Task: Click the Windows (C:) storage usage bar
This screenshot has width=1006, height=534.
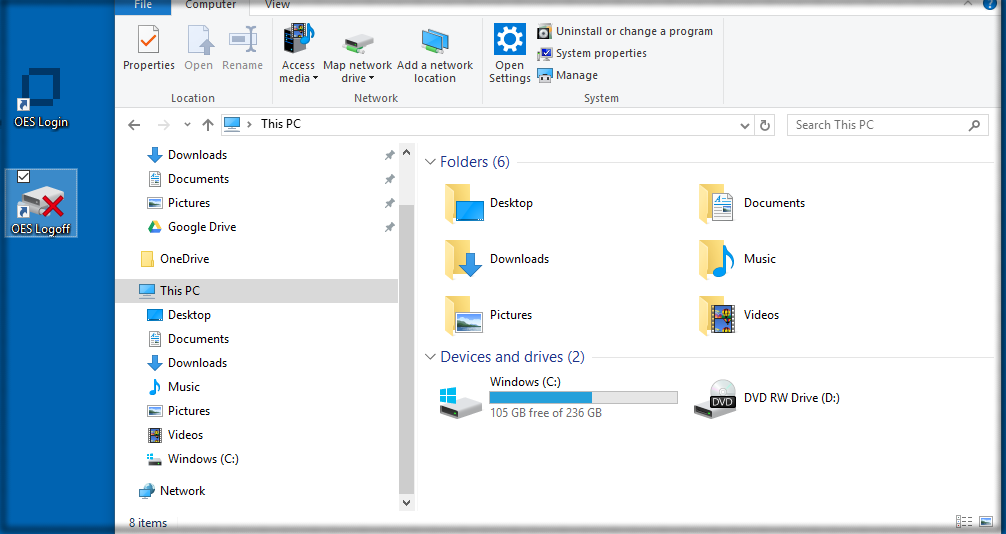Action: (583, 397)
